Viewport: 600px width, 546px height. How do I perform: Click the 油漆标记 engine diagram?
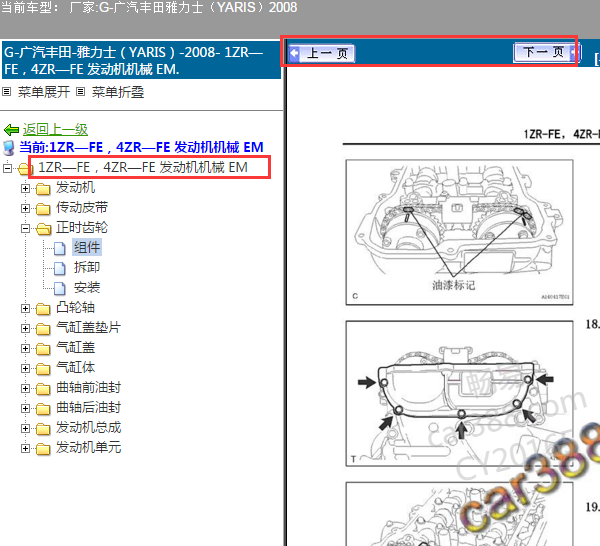(459, 232)
